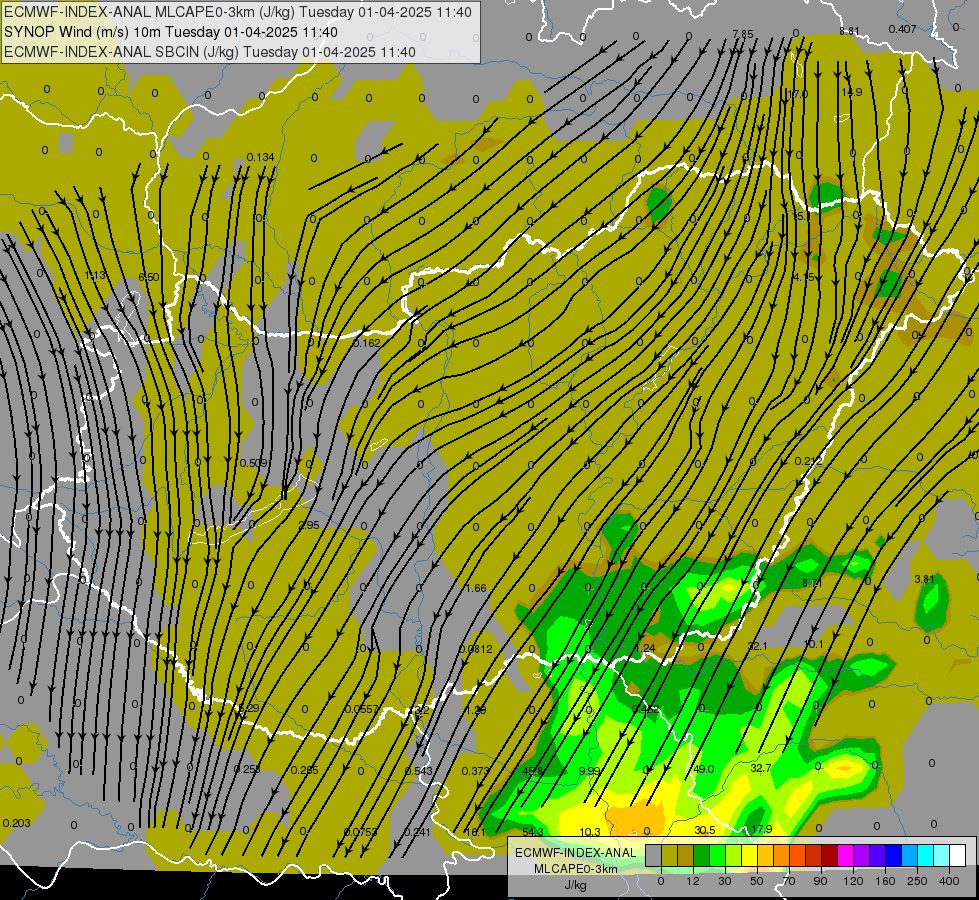
Task: Select the map value 0.134
Action: [260, 157]
